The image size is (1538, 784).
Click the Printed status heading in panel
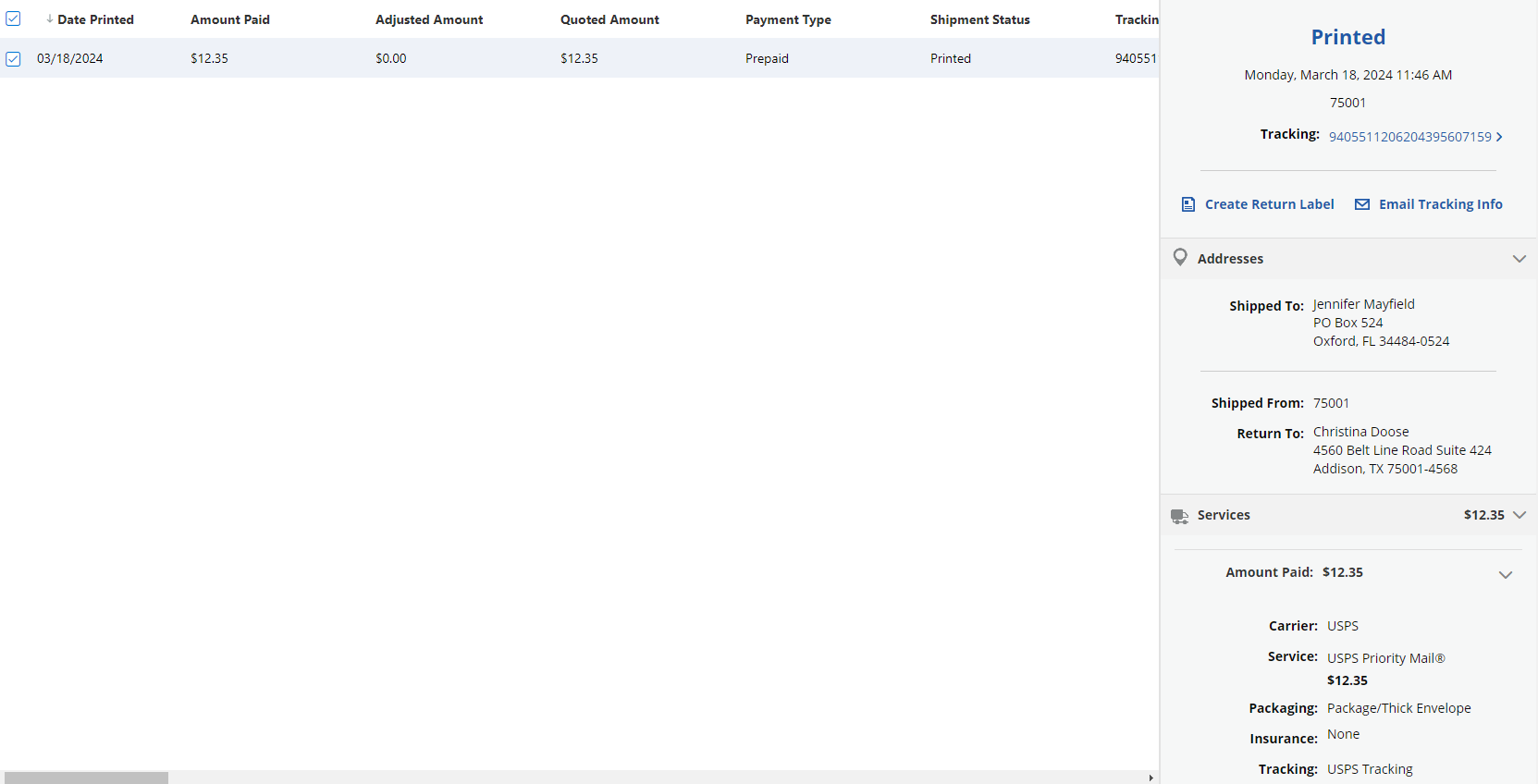1347,37
